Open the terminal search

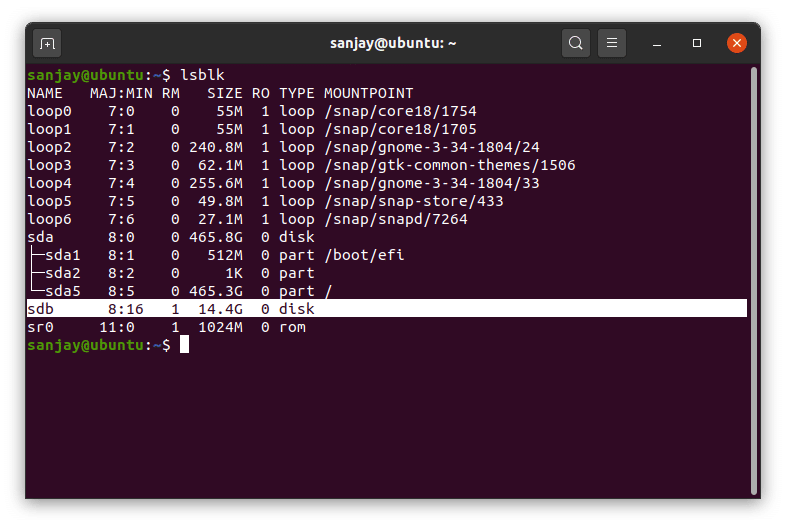point(575,43)
